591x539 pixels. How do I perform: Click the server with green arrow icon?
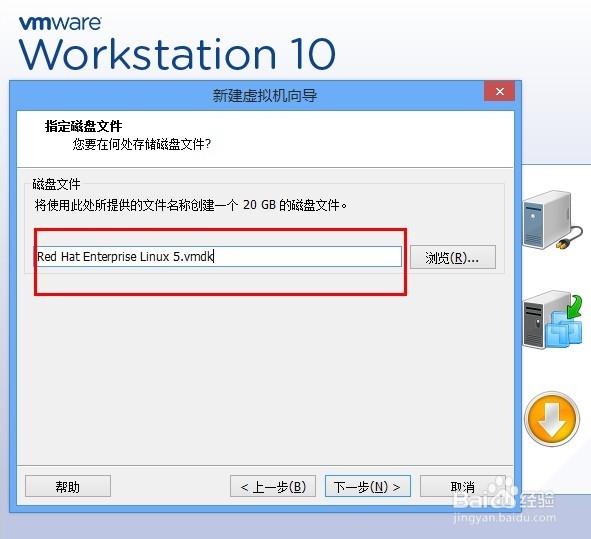coord(553,320)
